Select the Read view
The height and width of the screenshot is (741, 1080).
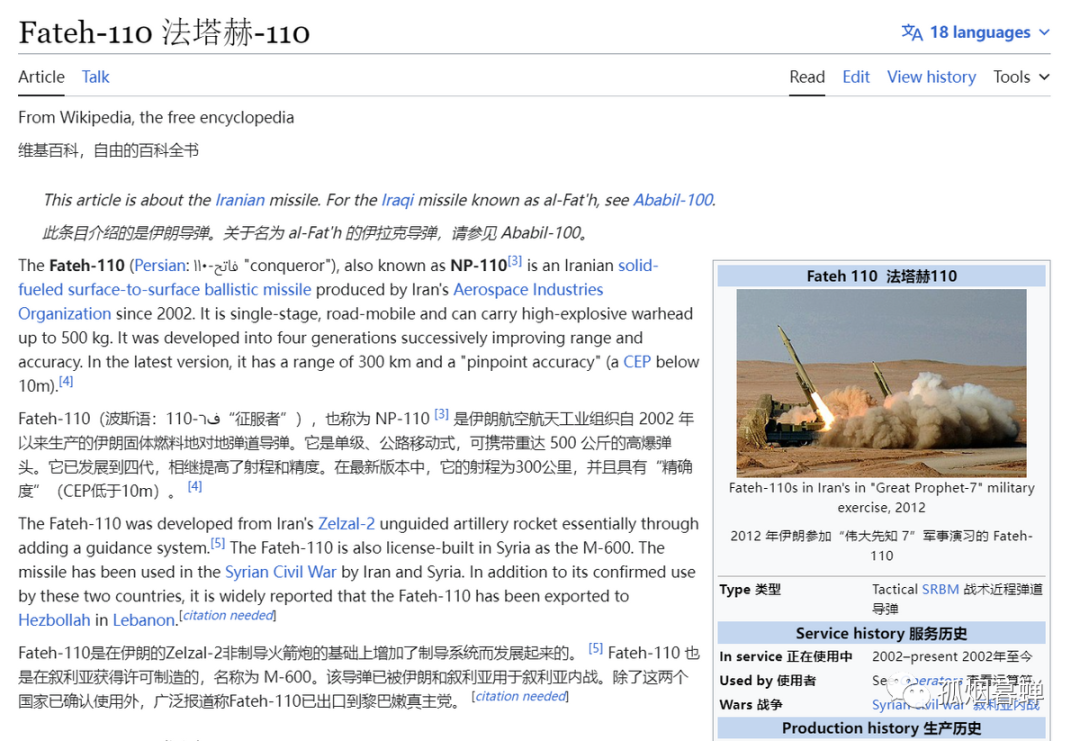[x=807, y=77]
